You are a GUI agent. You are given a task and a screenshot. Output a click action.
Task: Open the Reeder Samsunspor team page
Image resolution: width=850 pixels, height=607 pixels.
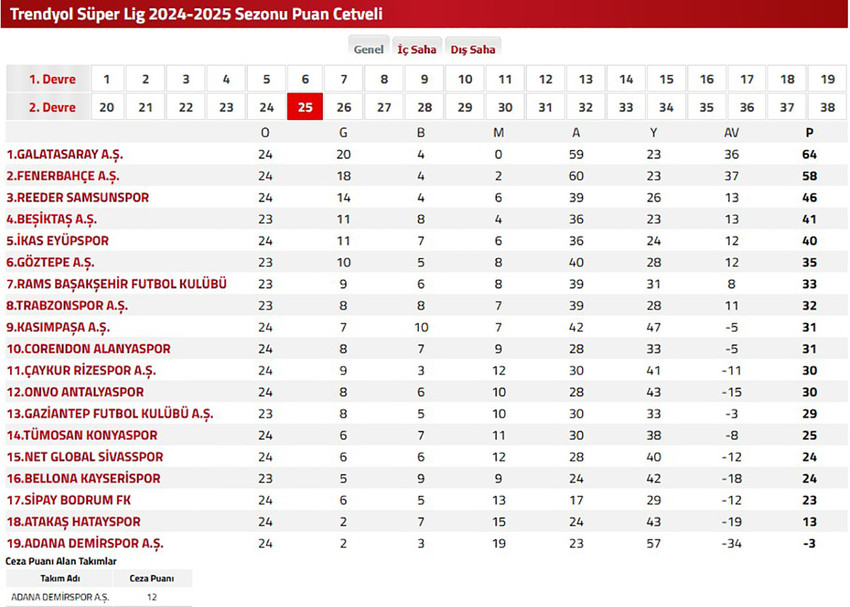tap(78, 198)
